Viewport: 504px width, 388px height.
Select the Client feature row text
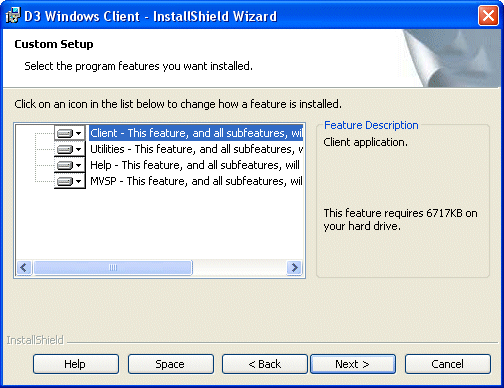tap(196, 133)
